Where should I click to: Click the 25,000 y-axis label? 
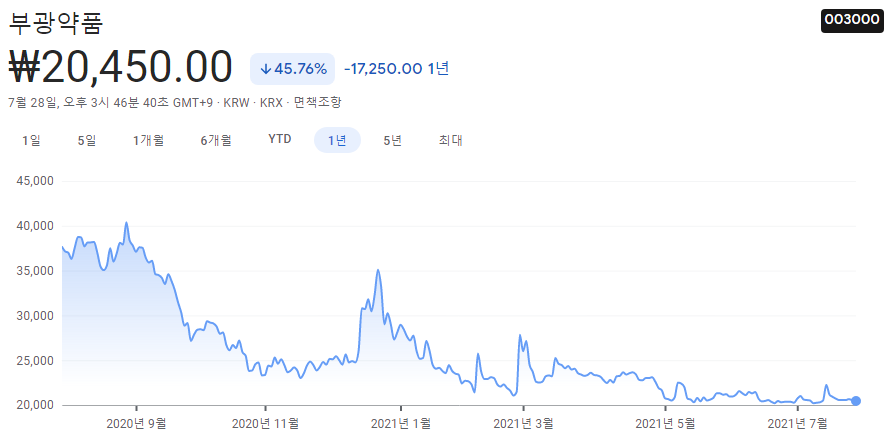point(36,360)
